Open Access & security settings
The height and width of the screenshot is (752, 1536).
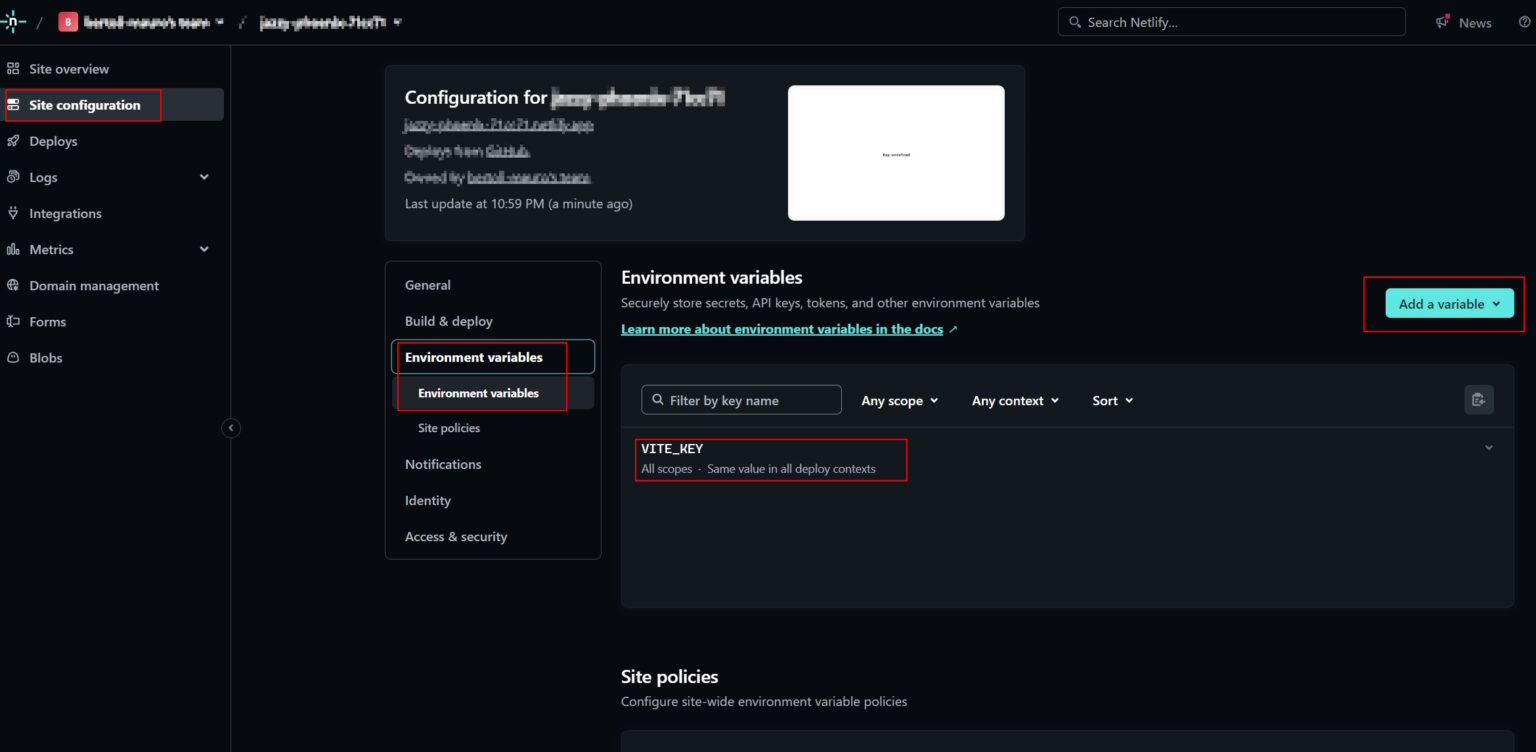pyautogui.click(x=456, y=537)
